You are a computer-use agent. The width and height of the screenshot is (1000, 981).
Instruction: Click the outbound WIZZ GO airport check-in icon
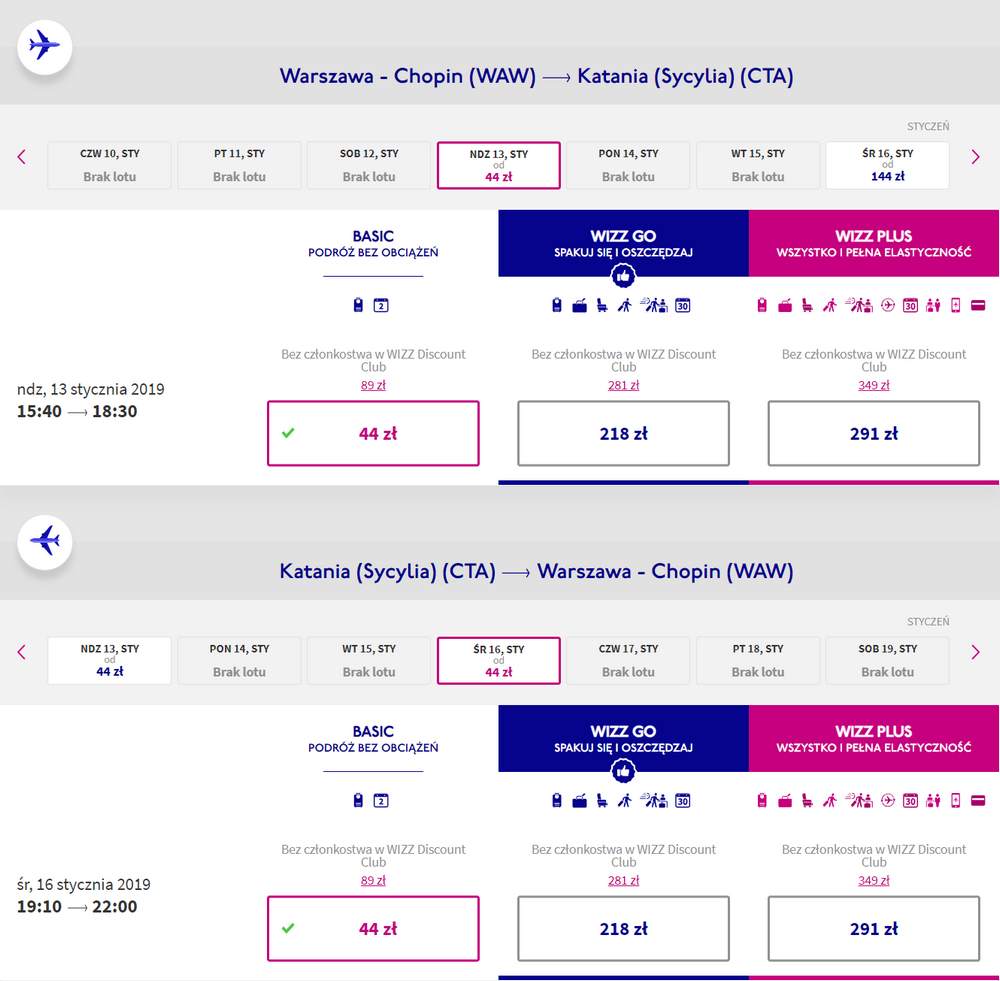654,306
